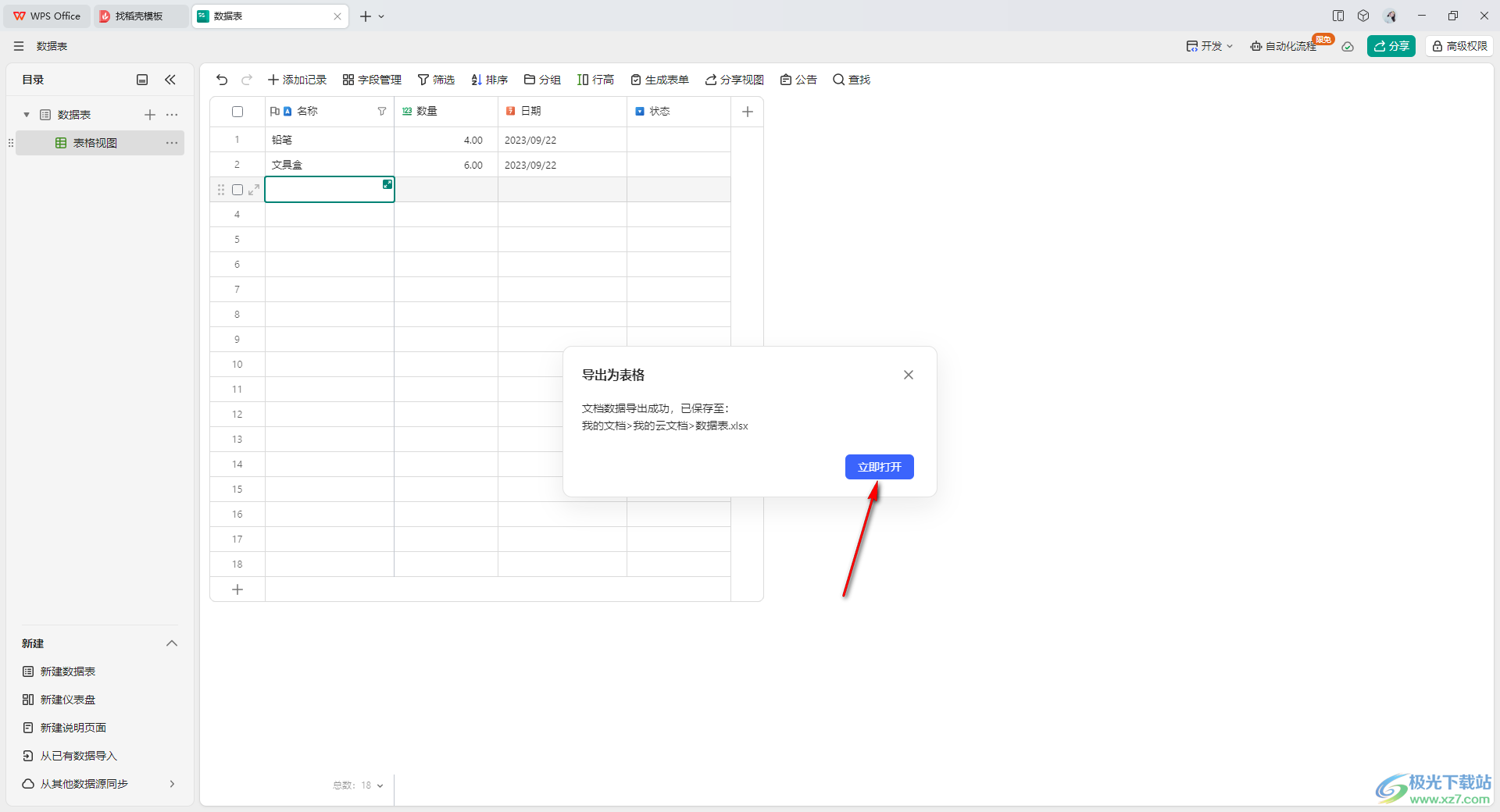Open 高级权限 advanced permissions
1500x812 pixels.
click(1459, 46)
